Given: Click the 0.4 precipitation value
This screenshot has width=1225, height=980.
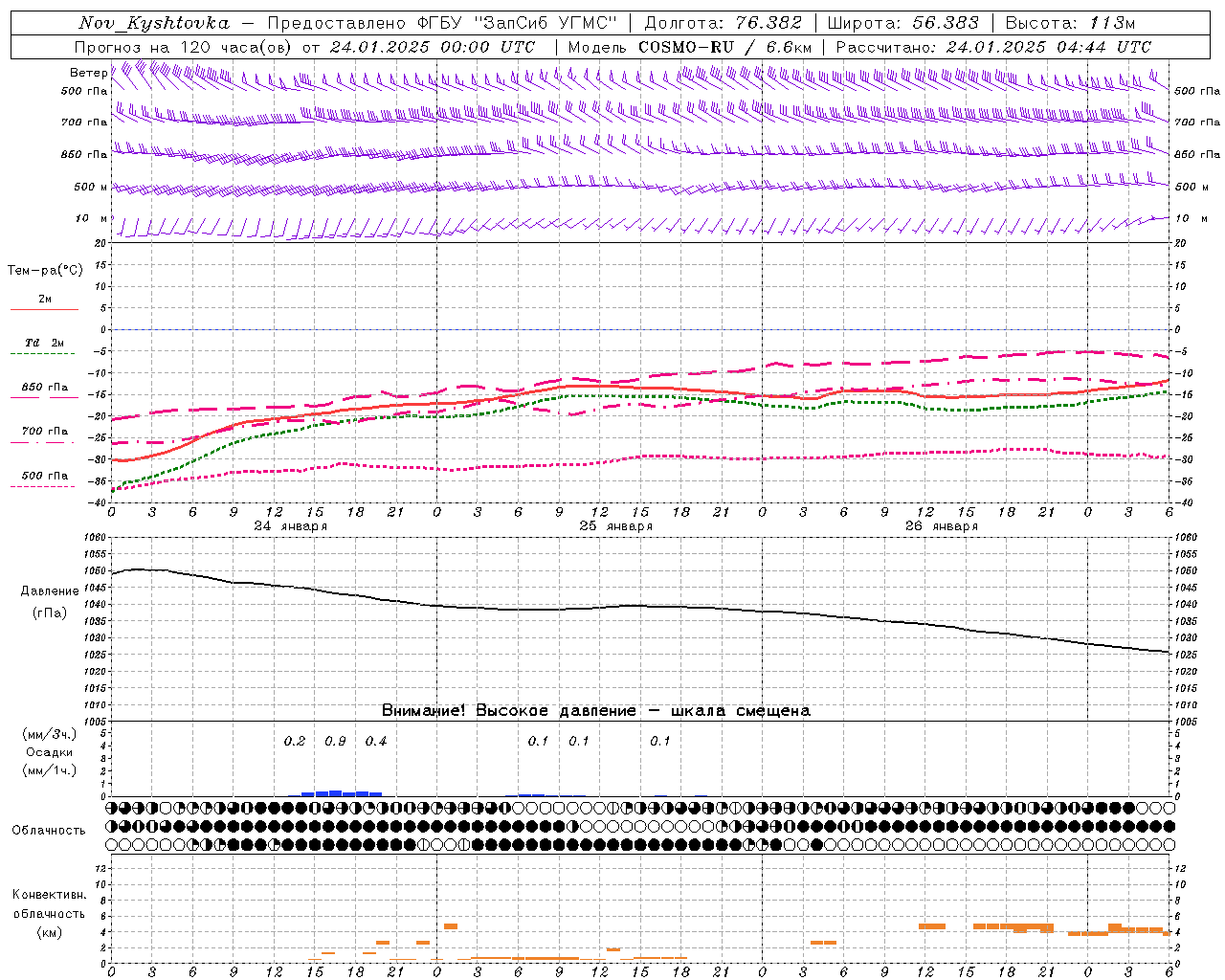Looking at the screenshot, I should click(376, 742).
